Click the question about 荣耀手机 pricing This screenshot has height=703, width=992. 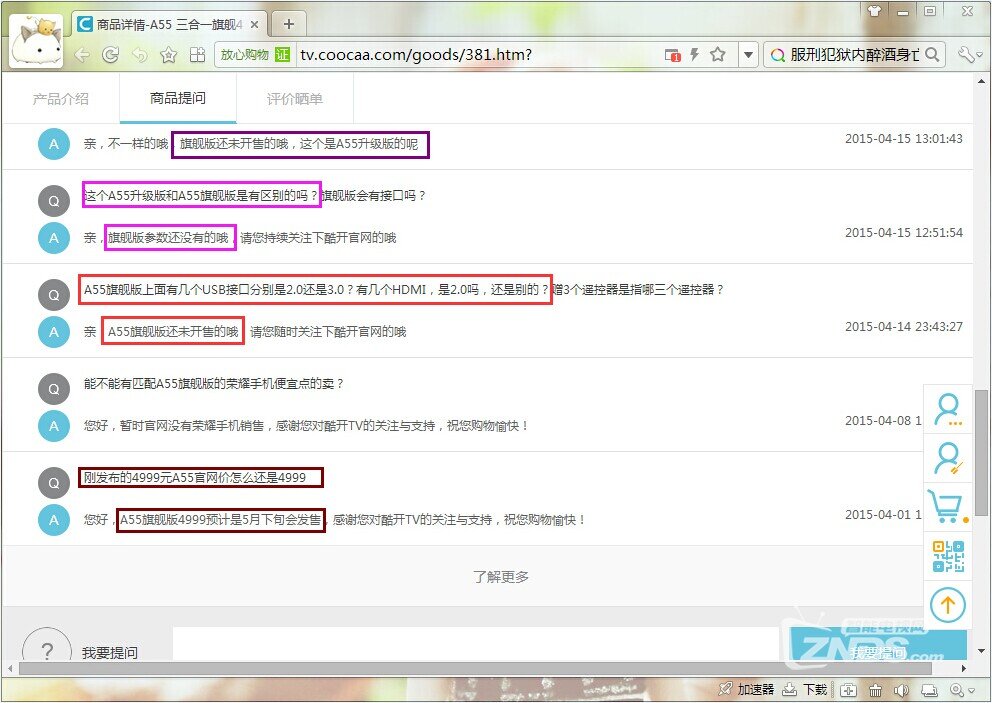214,383
